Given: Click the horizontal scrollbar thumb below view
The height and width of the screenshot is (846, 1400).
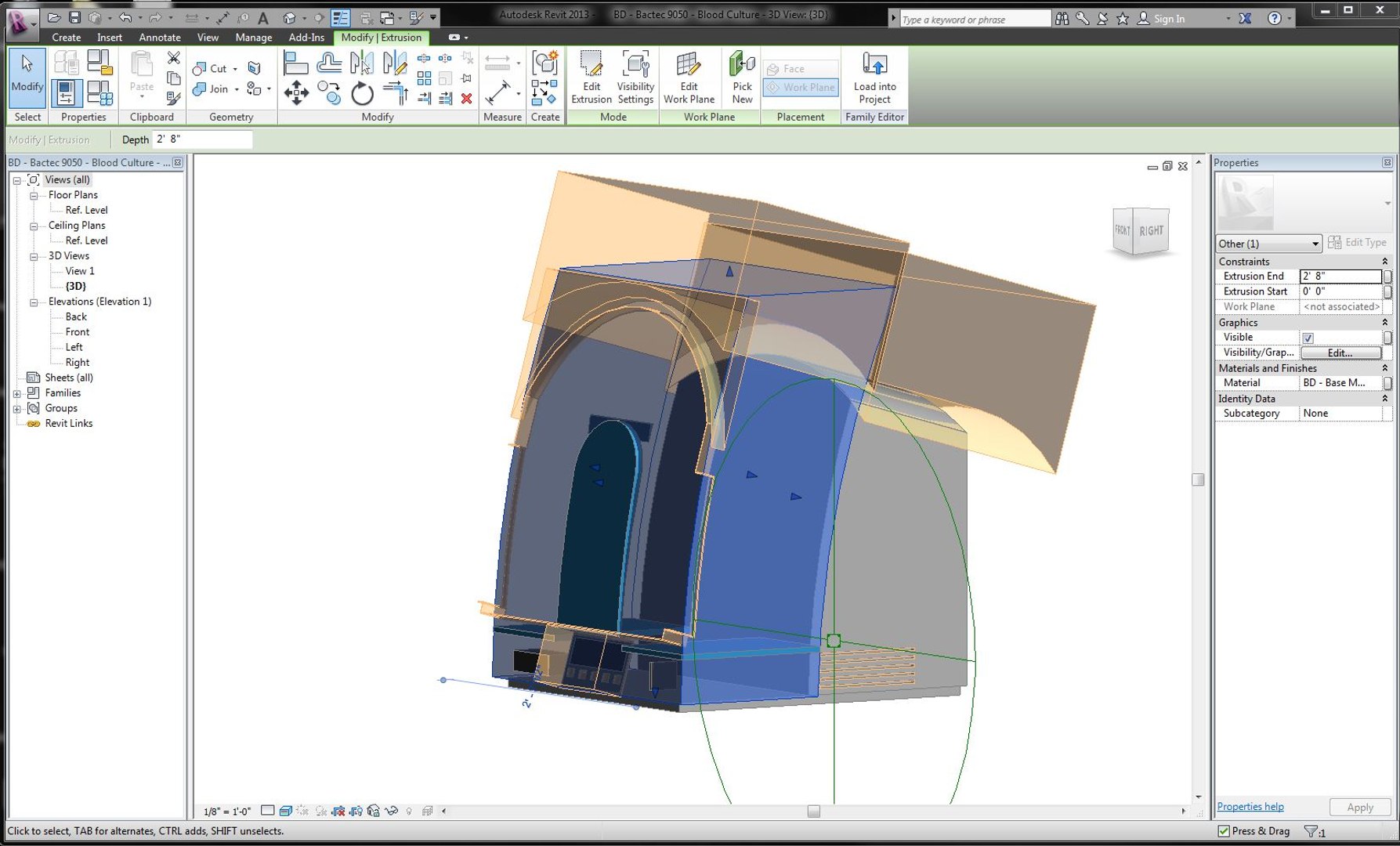Looking at the screenshot, I should [814, 812].
